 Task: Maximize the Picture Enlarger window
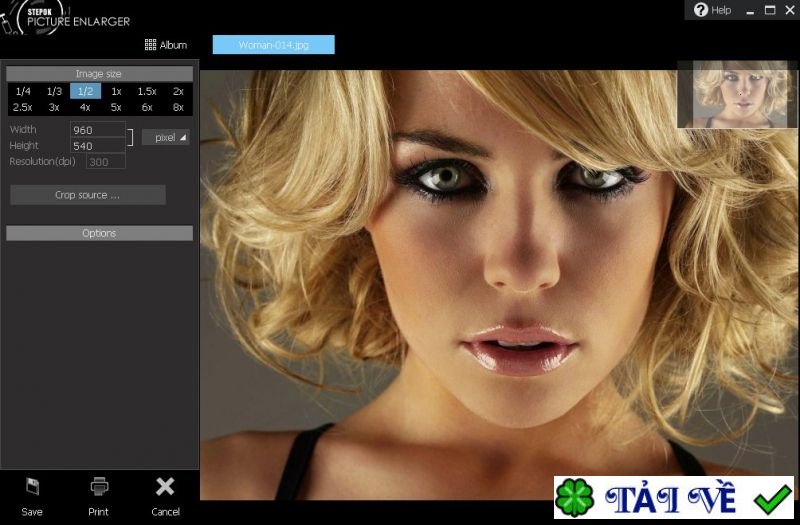click(770, 10)
